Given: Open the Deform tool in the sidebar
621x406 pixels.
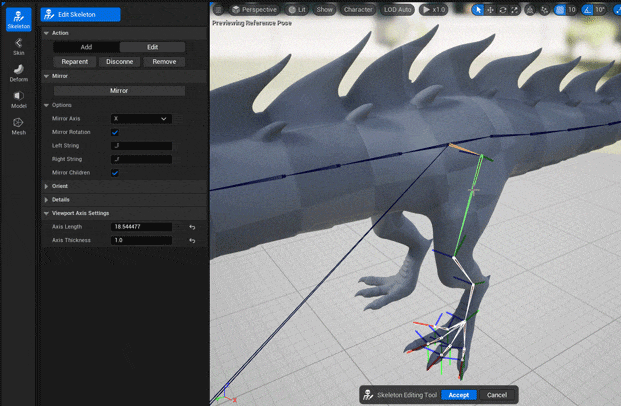Looking at the screenshot, I should click(19, 73).
